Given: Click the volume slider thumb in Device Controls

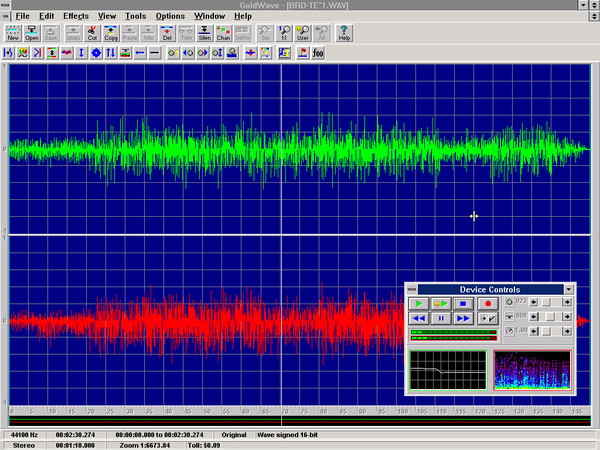Looking at the screenshot, I should tap(547, 302).
